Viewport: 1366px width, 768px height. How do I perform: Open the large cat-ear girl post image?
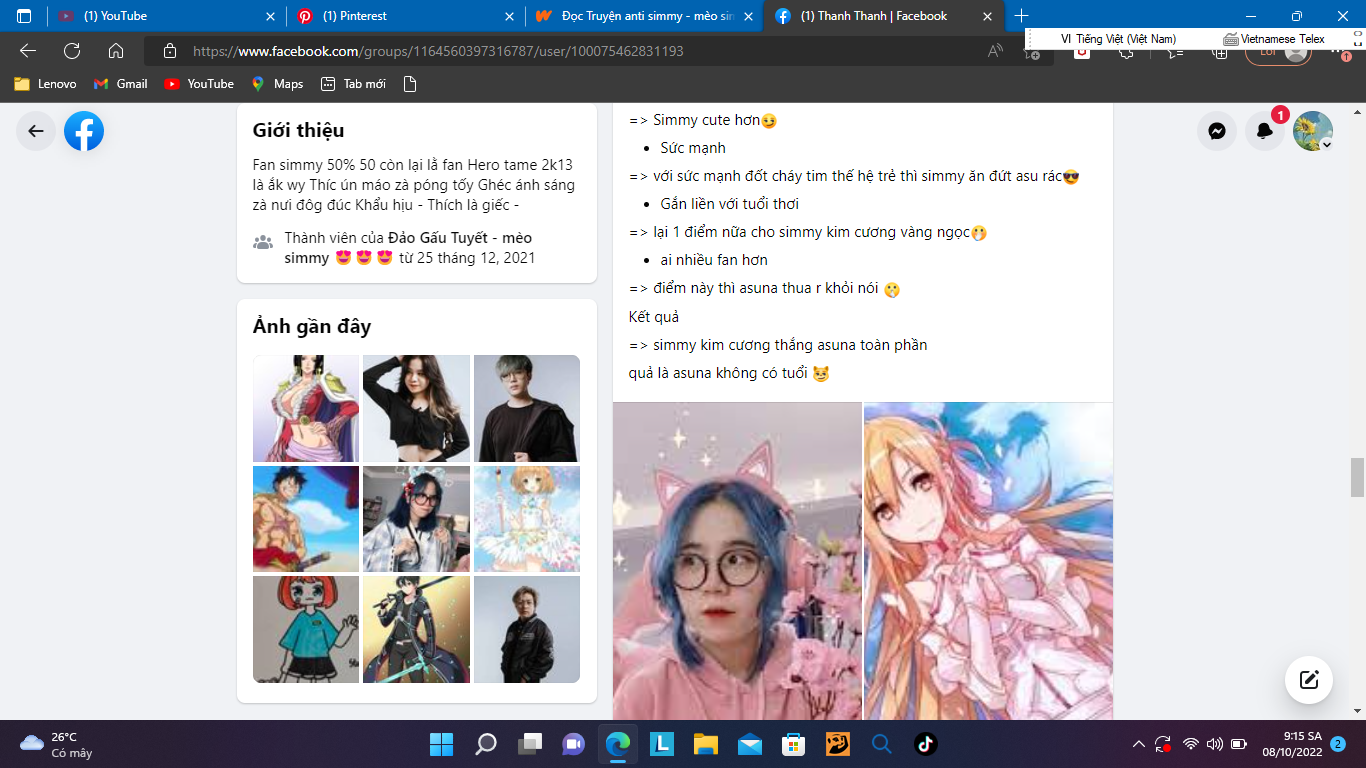(x=737, y=561)
